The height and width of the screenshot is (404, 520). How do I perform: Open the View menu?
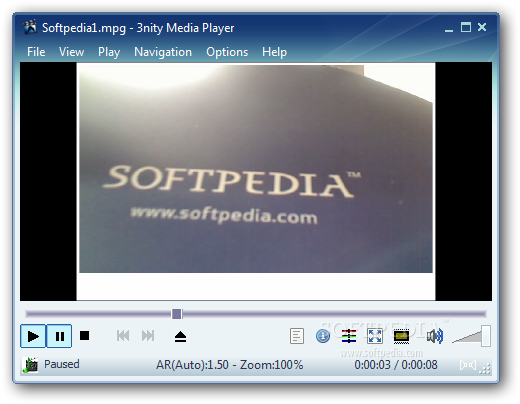(71, 52)
